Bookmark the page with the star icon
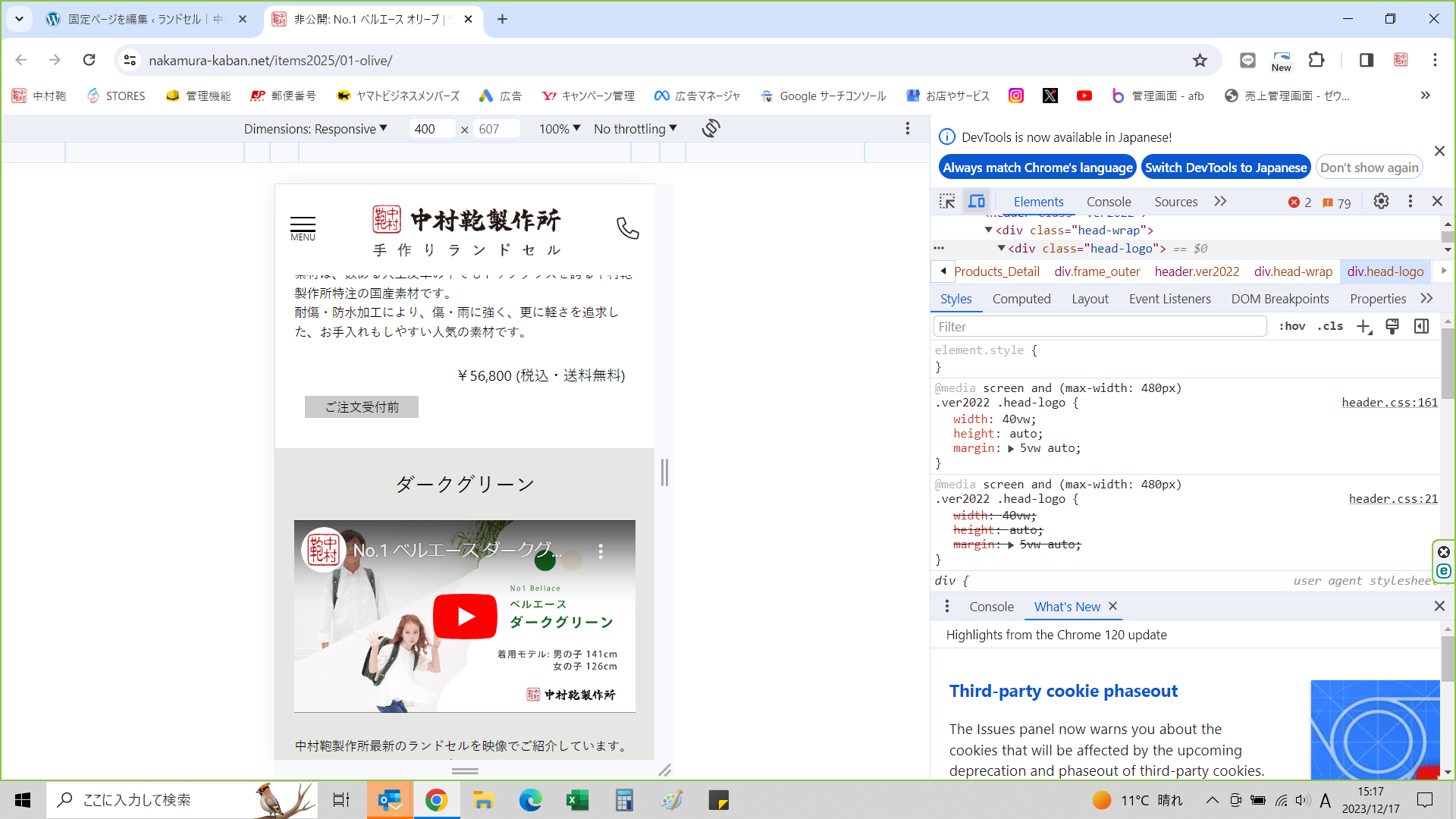This screenshot has height=819, width=1456. pyautogui.click(x=1200, y=60)
